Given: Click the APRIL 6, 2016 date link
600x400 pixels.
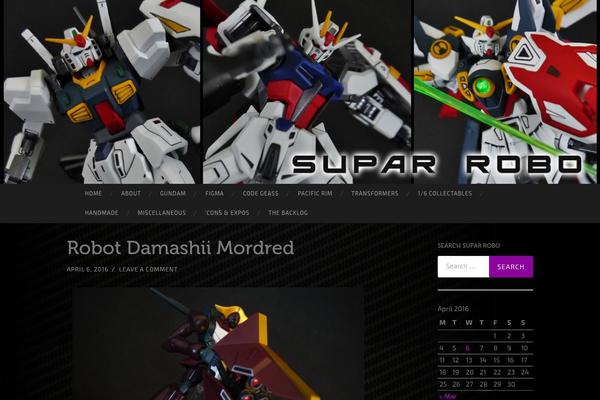Looking at the screenshot, I should pyautogui.click(x=87, y=269).
